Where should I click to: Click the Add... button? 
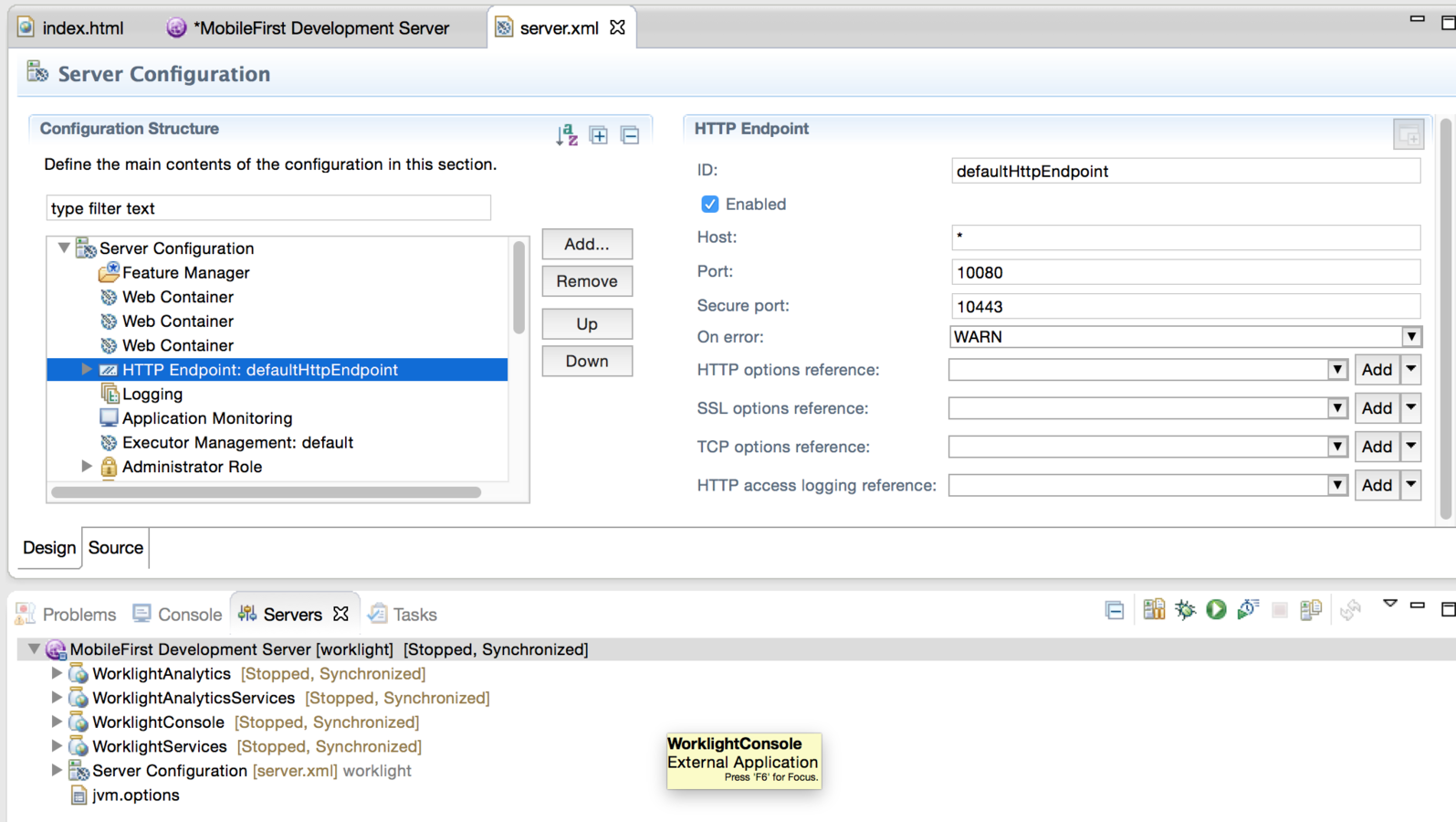587,244
